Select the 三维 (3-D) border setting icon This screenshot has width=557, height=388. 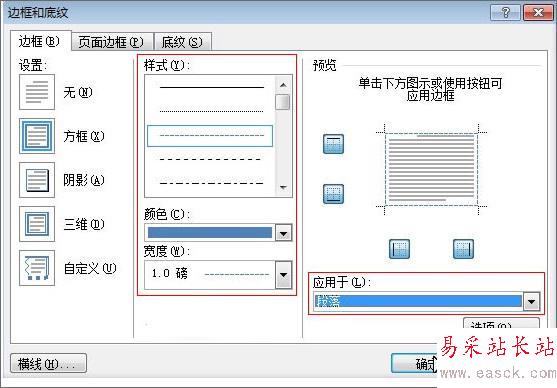coord(37,224)
